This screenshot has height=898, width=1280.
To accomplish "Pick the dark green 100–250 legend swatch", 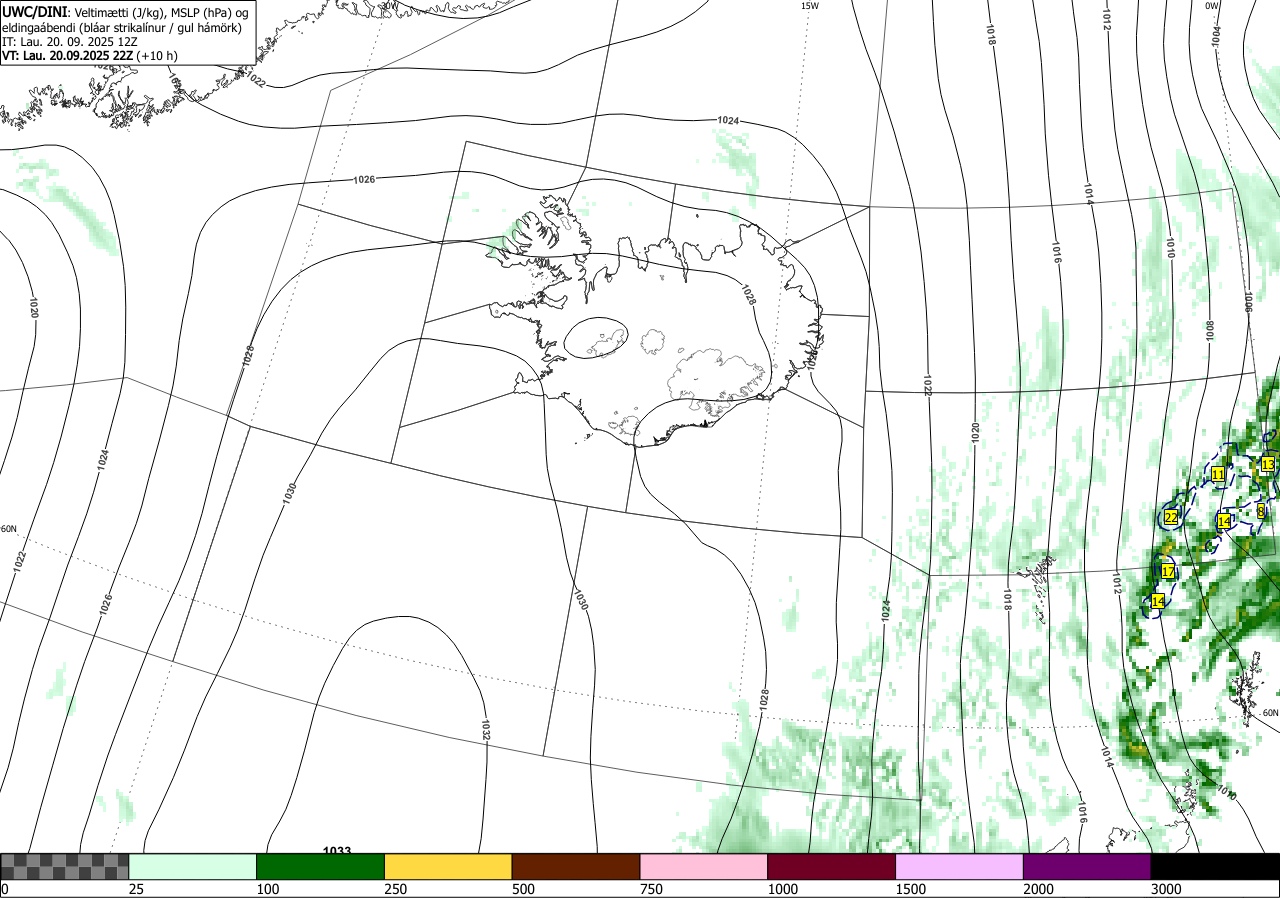I will pyautogui.click(x=321, y=866).
